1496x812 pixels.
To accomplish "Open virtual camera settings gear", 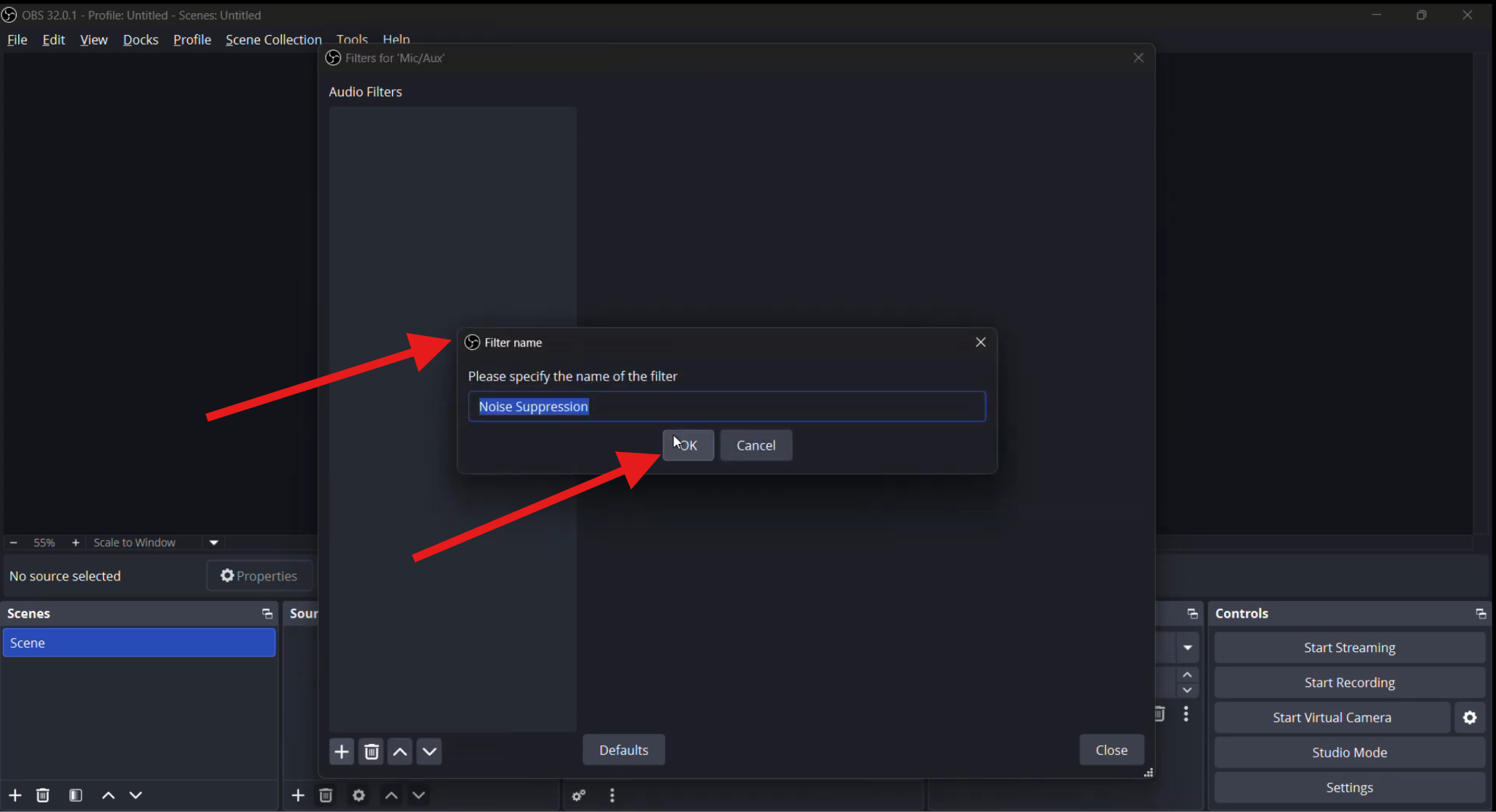I will click(1469, 717).
